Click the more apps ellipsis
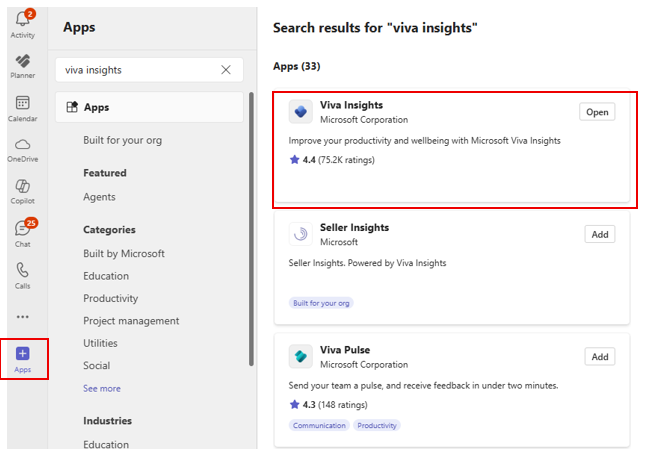 22,317
